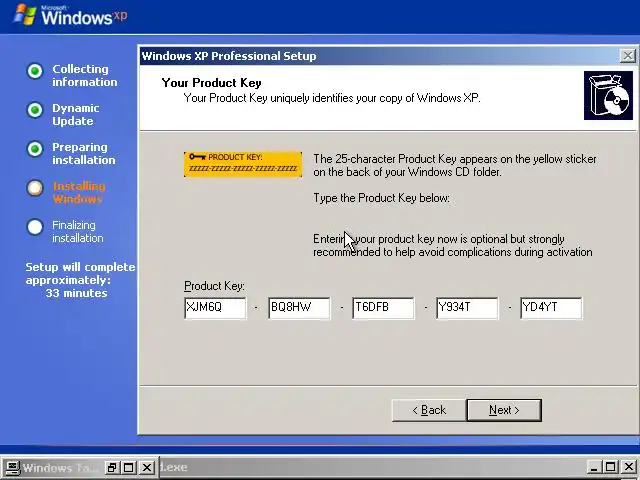Go back with the Back button
Viewport: 640px width, 480px height.
tap(429, 410)
